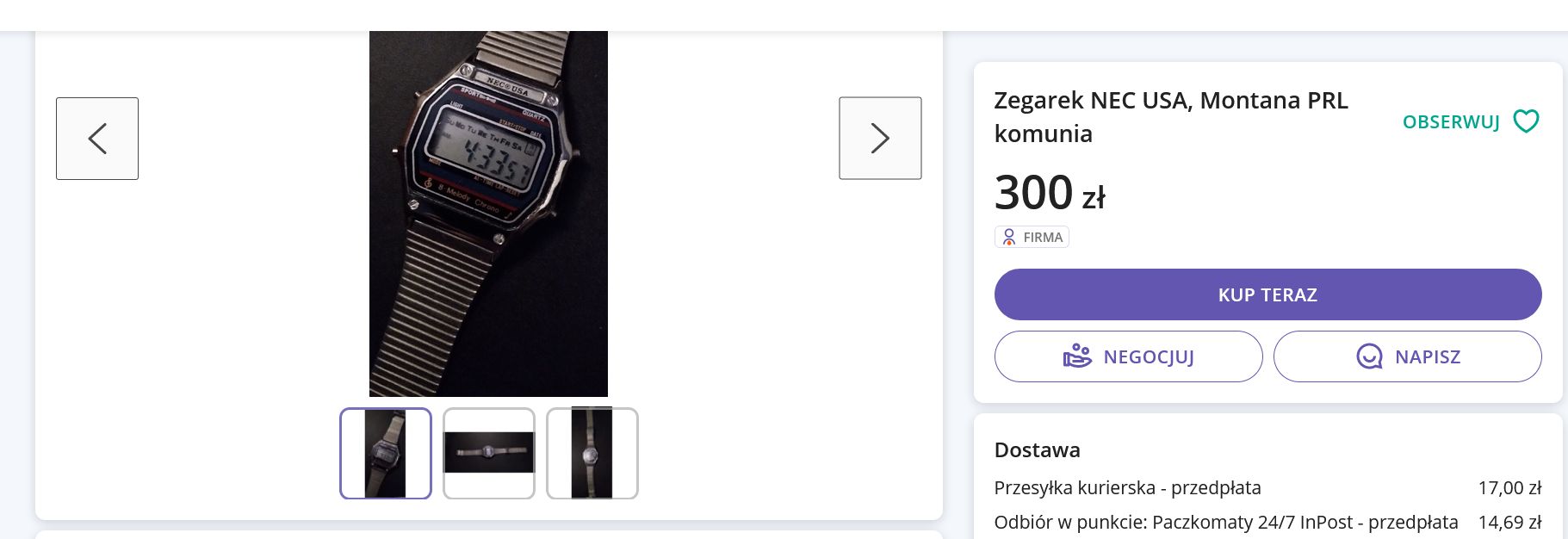Click the left arrow to view previous photo
1568x539 pixels.
pyautogui.click(x=96, y=139)
